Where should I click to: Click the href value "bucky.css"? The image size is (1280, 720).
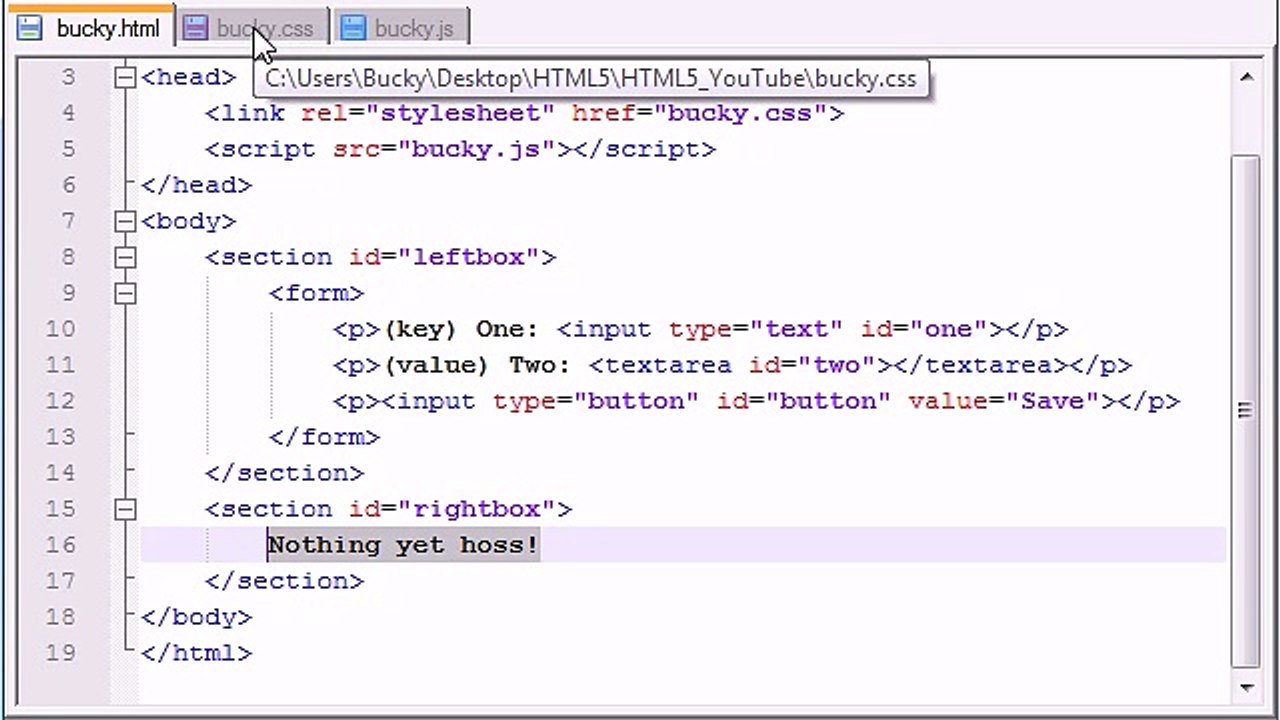[740, 113]
